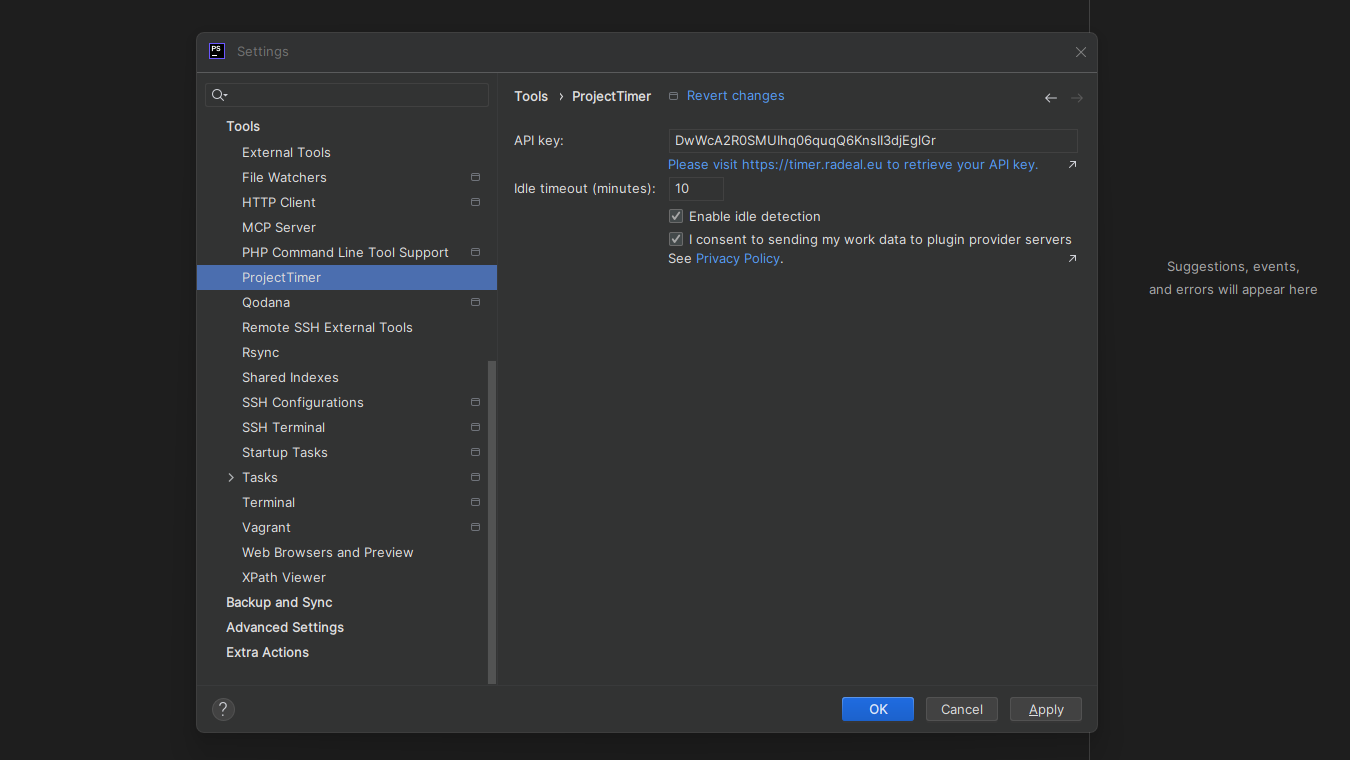The image size is (1350, 760).
Task: Open the Privacy Policy link
Action: (x=738, y=258)
